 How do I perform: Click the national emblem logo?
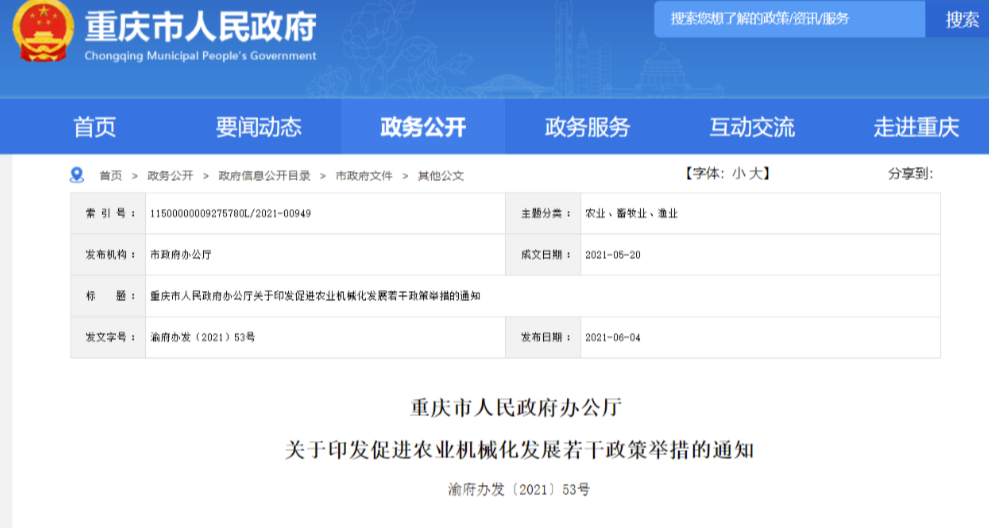pyautogui.click(x=43, y=31)
